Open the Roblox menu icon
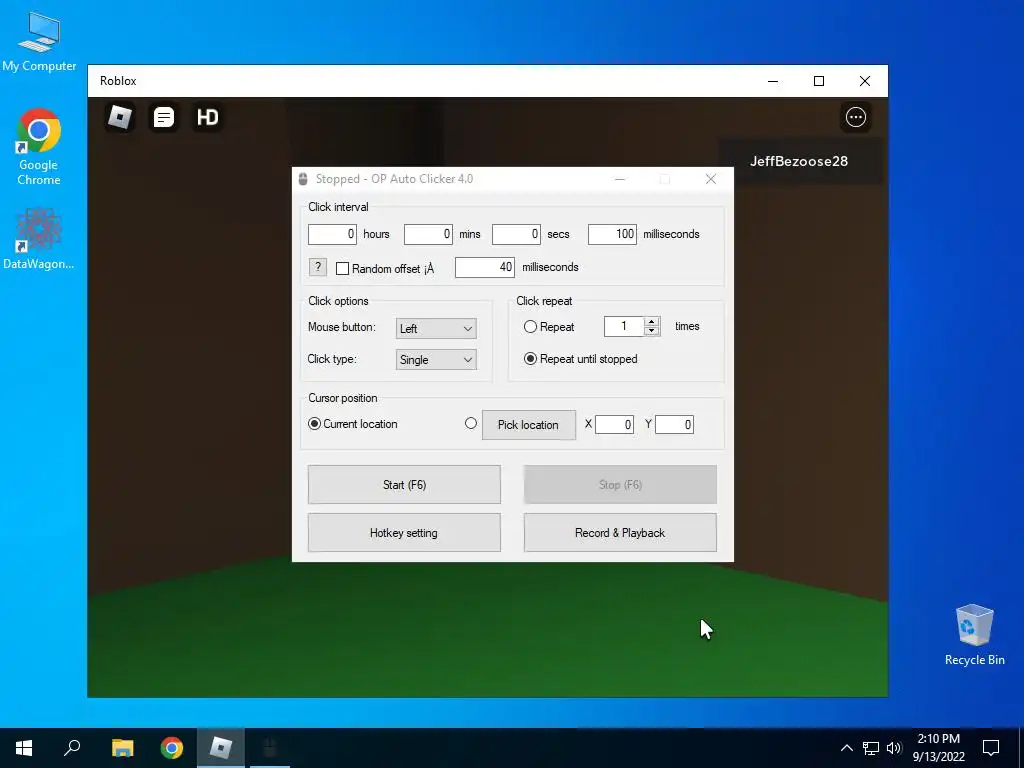This screenshot has height=768, width=1024. pyautogui.click(x=120, y=118)
